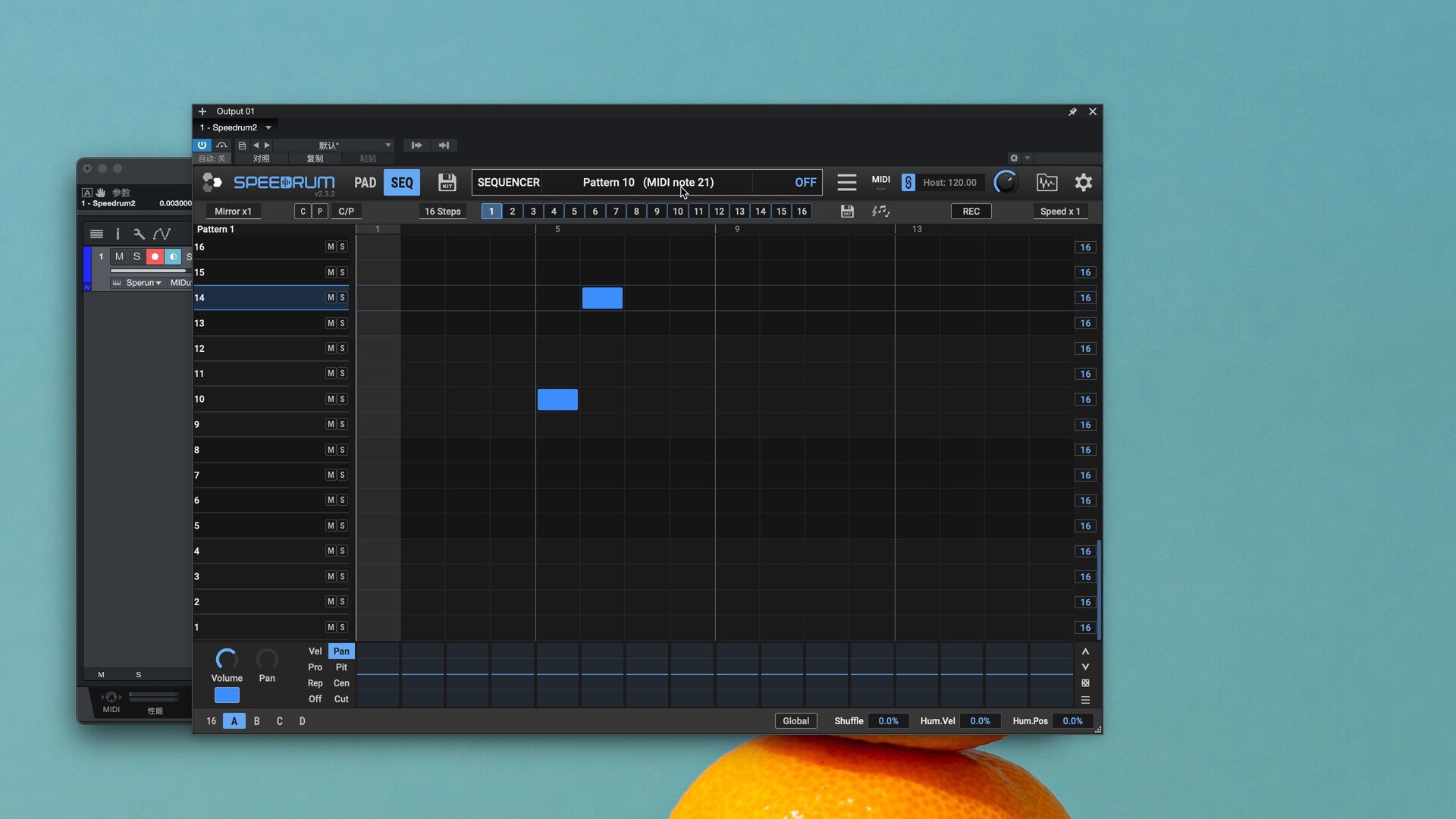Click the lane down arrow icon
The image size is (1456, 819).
pyautogui.click(x=1085, y=667)
